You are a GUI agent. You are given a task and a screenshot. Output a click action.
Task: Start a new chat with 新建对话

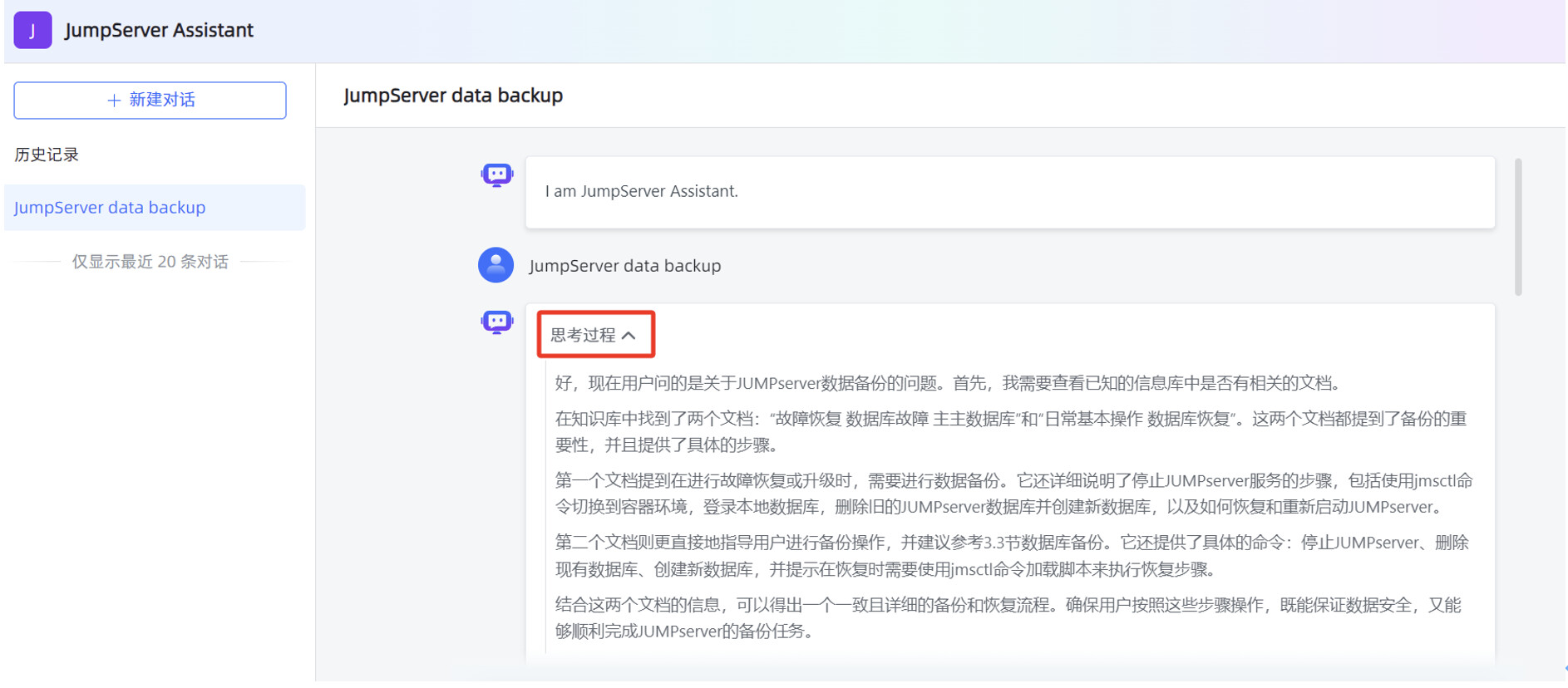click(x=150, y=101)
